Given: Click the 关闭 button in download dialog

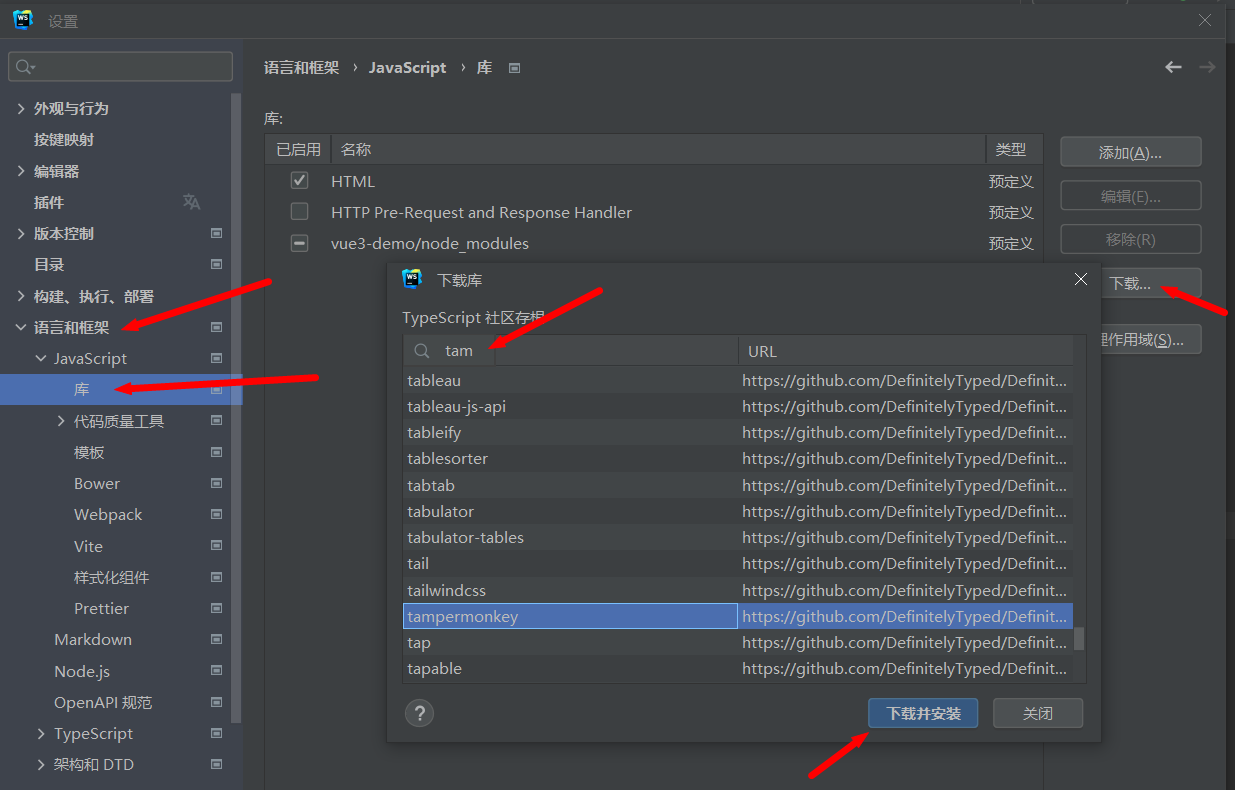Looking at the screenshot, I should (x=1038, y=713).
